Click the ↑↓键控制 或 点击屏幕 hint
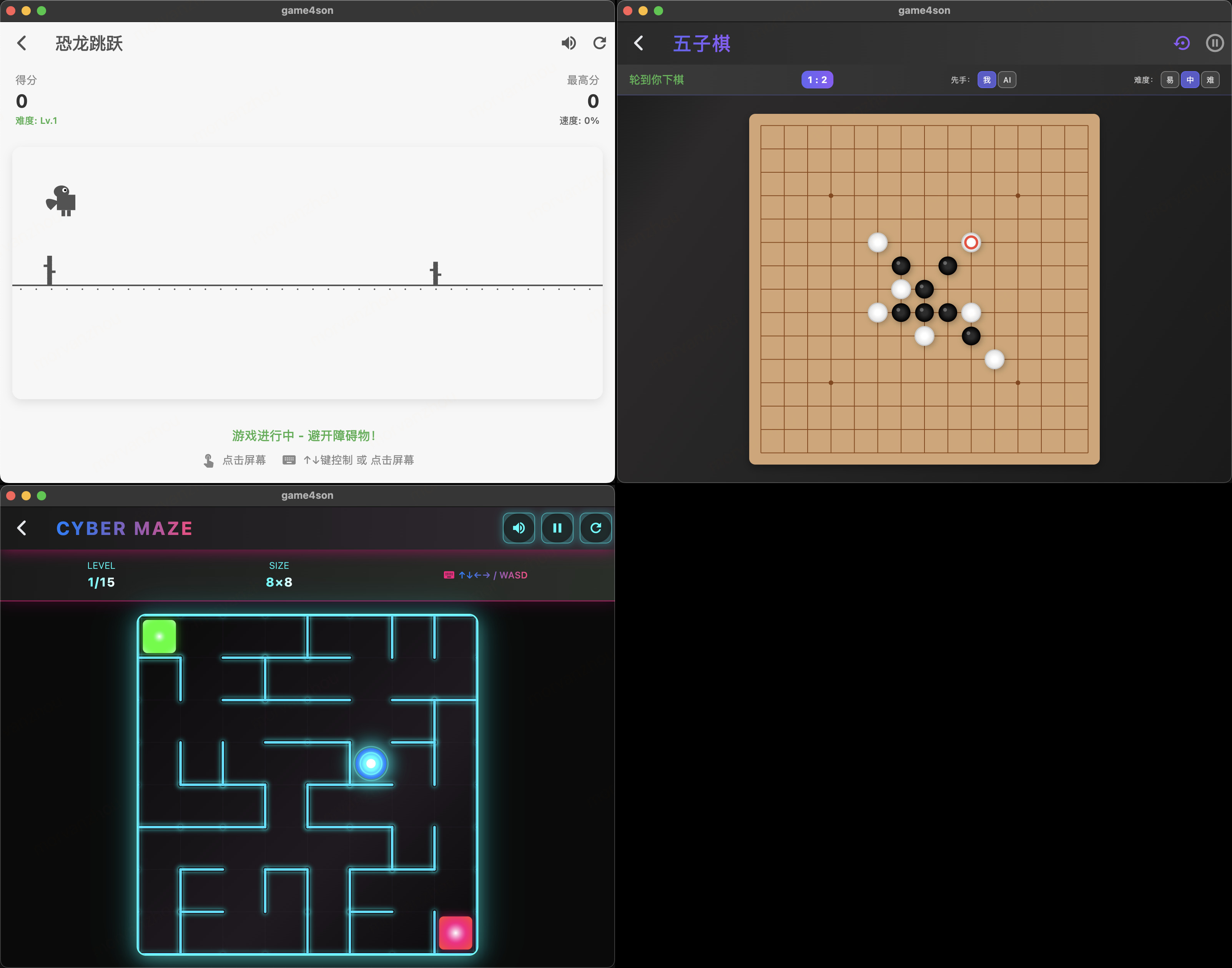The height and width of the screenshot is (968, 1232). point(359,460)
